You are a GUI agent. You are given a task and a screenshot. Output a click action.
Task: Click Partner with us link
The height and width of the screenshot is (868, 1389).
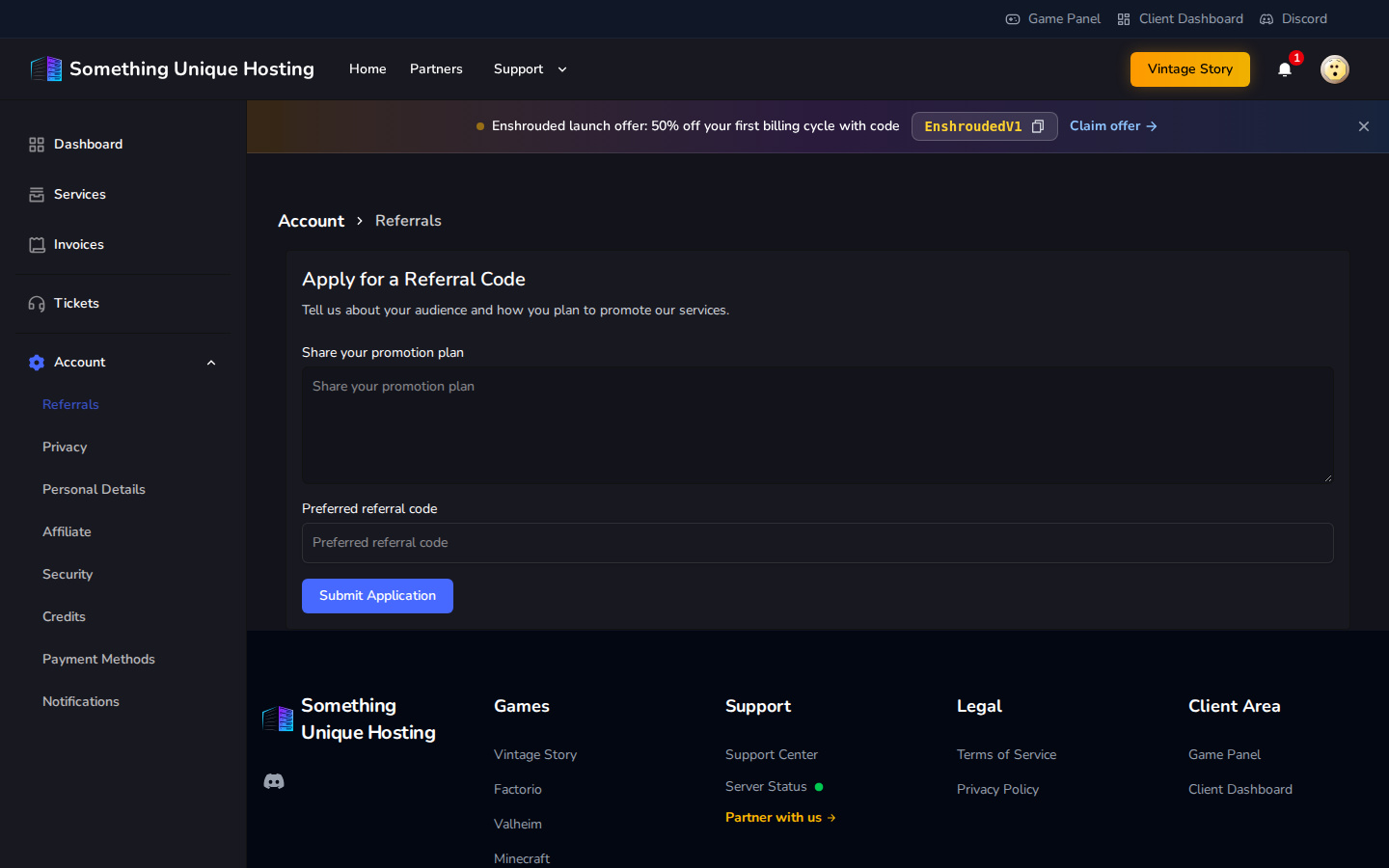pos(780,818)
